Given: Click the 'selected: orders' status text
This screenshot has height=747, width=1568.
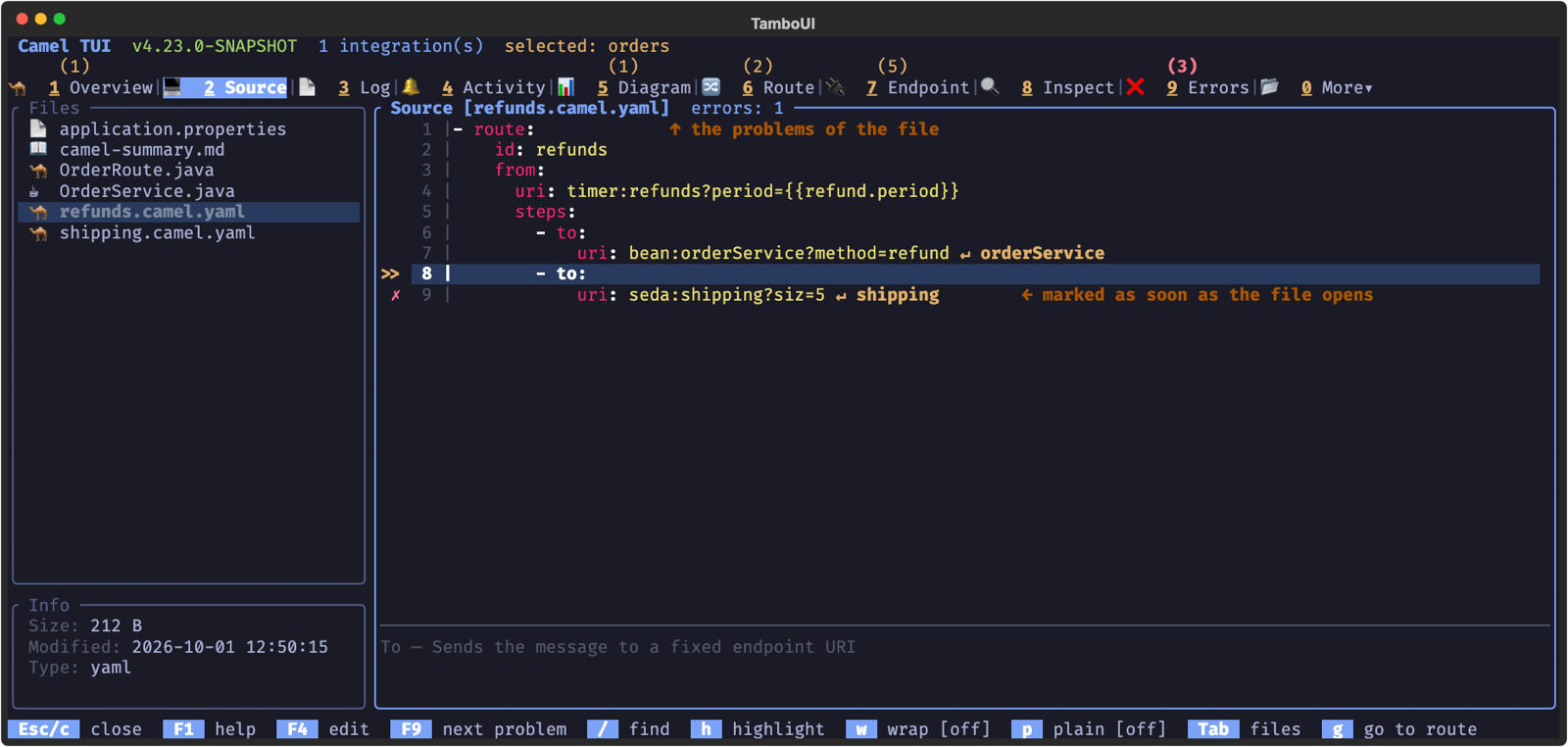Looking at the screenshot, I should click(587, 46).
